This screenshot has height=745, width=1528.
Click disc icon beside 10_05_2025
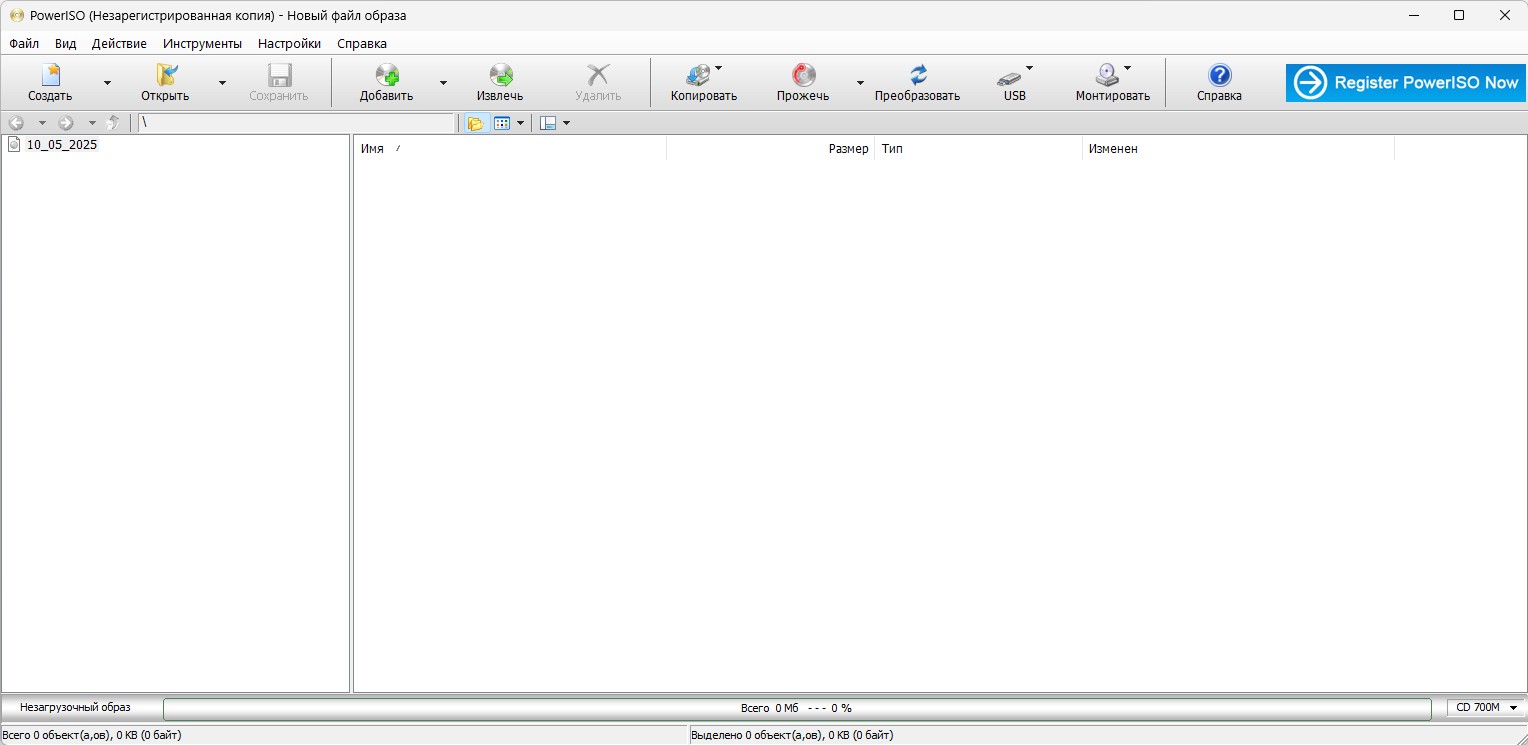click(x=14, y=145)
